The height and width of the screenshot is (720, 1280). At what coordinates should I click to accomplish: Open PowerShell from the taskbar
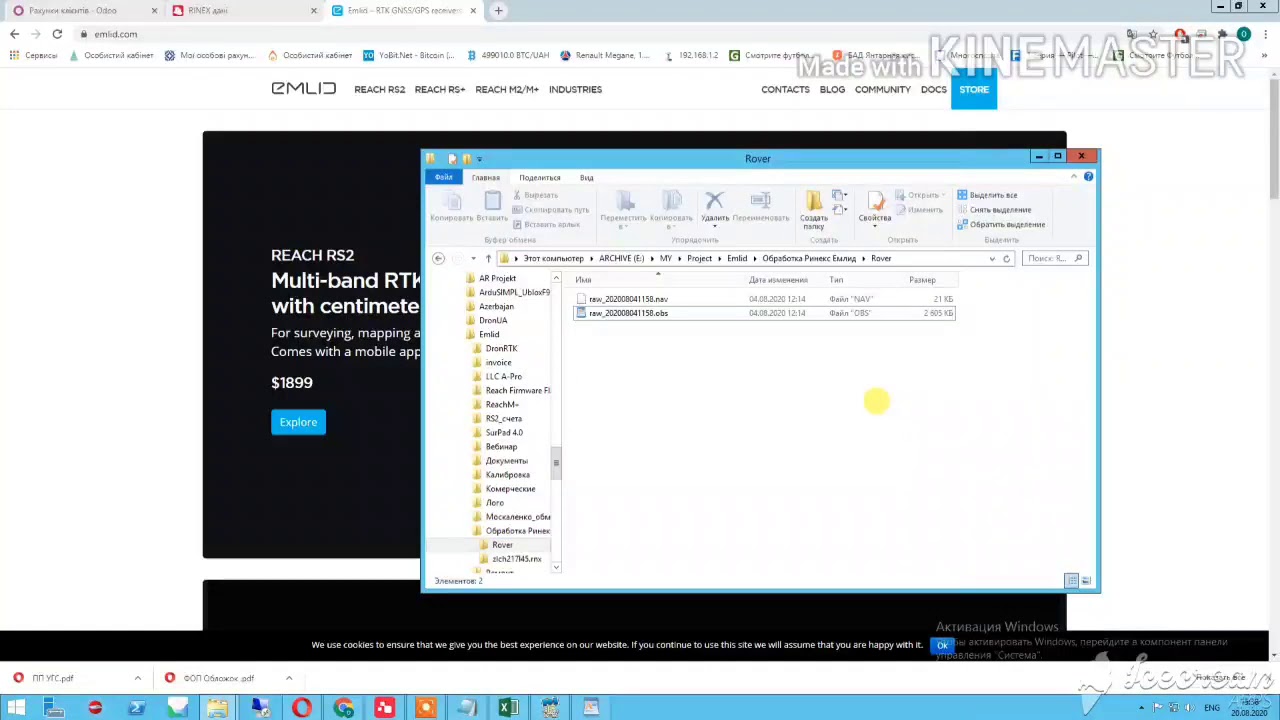click(137, 708)
